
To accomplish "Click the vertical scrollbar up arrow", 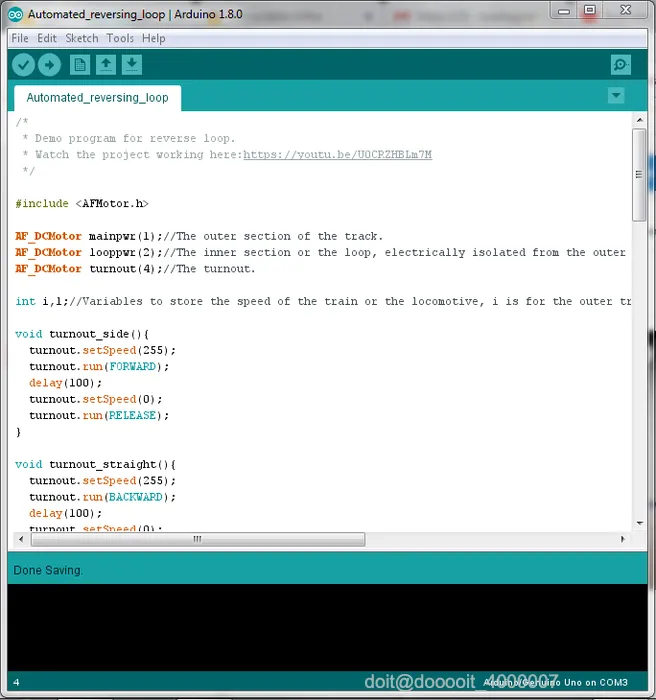I will coord(639,120).
